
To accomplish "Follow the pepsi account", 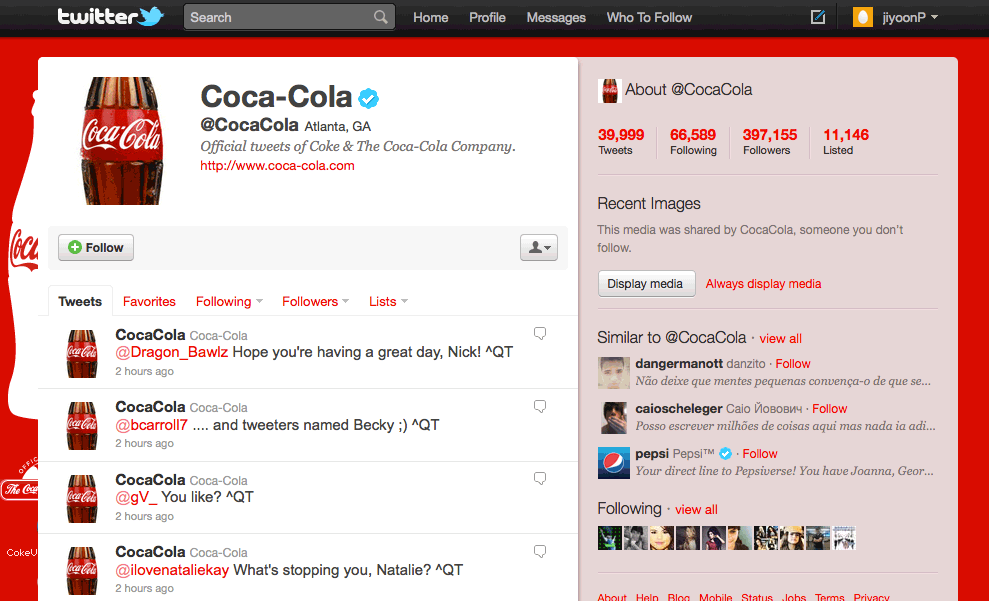I will [759, 453].
